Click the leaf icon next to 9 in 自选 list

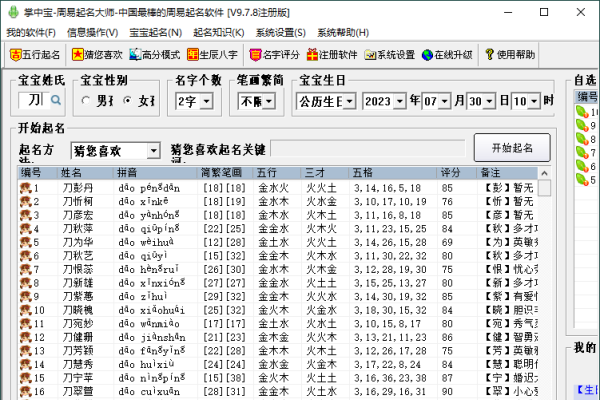coord(582,126)
